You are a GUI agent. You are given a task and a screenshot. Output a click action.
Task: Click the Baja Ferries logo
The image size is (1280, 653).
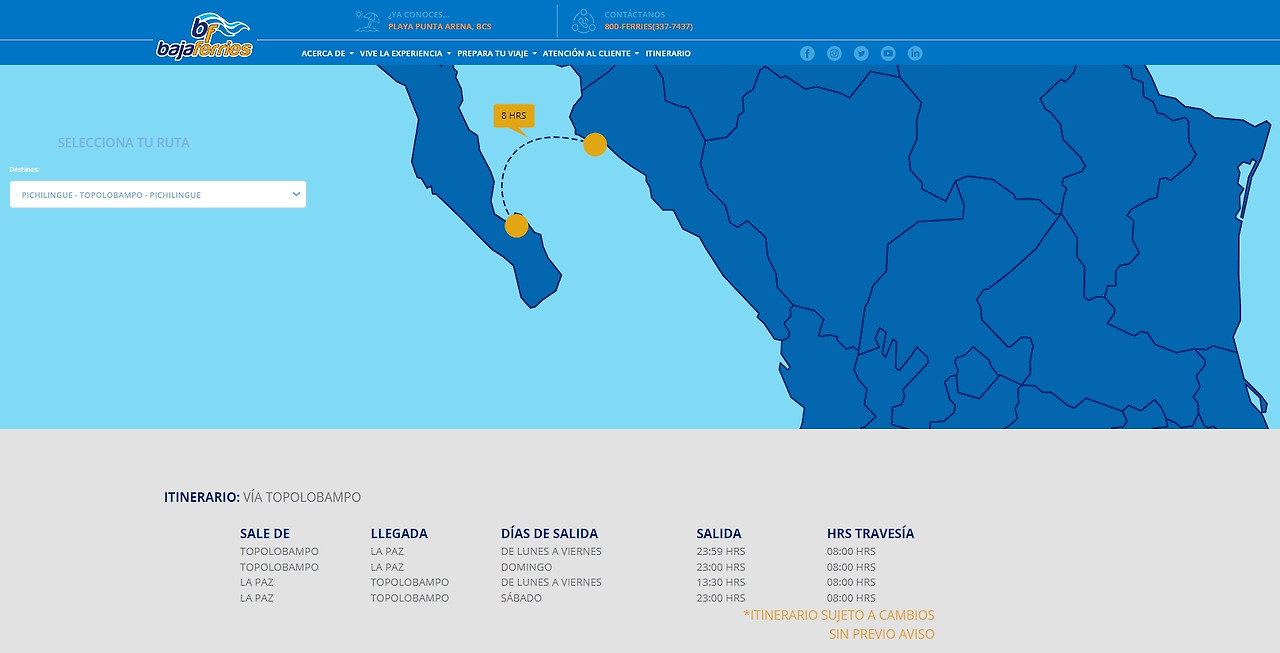[205, 37]
